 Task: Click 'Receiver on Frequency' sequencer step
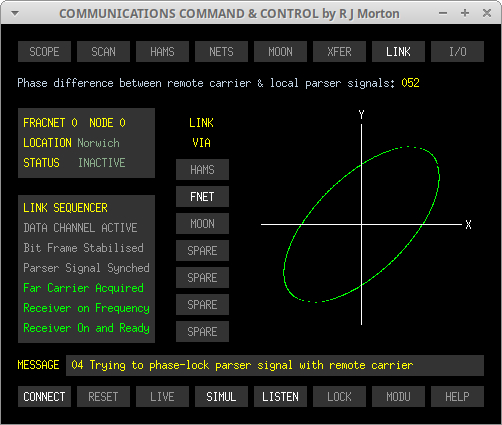(x=86, y=308)
